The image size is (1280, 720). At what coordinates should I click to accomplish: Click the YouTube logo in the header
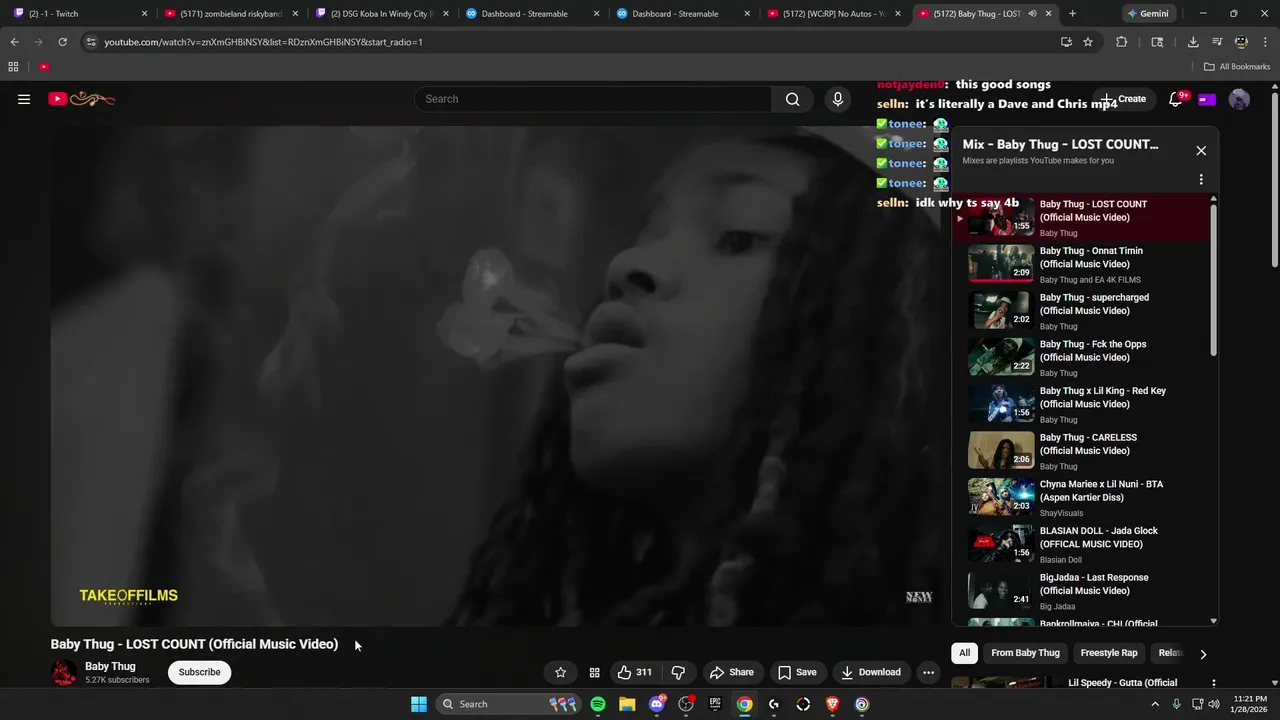82,99
